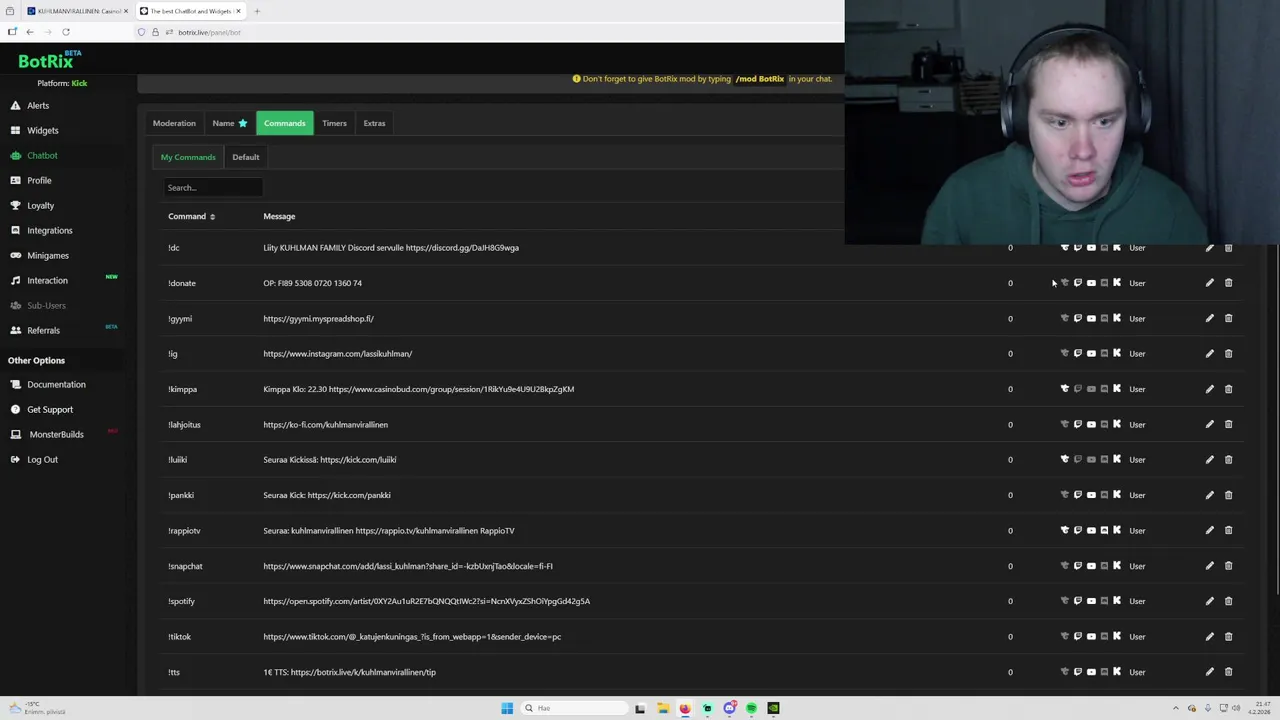Click the pencil icon for !gyymi
Viewport: 1280px width, 720px height.
pos(1209,318)
